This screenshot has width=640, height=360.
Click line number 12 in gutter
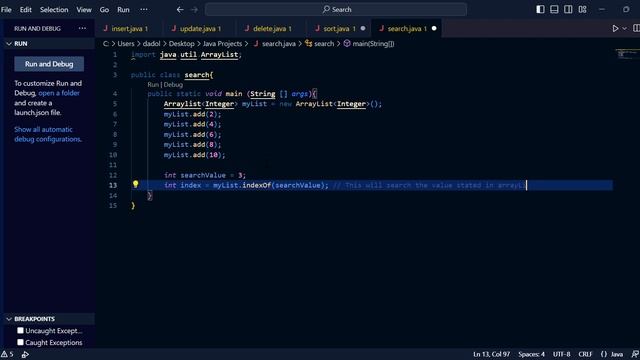[113, 175]
